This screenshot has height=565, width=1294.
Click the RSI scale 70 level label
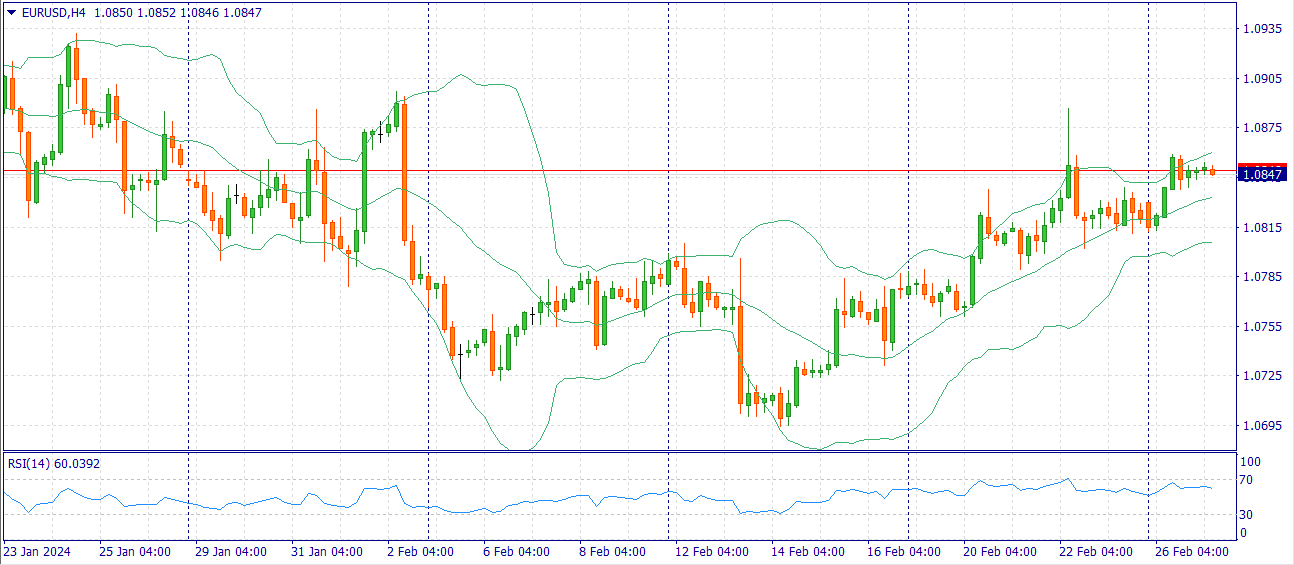(1247, 480)
